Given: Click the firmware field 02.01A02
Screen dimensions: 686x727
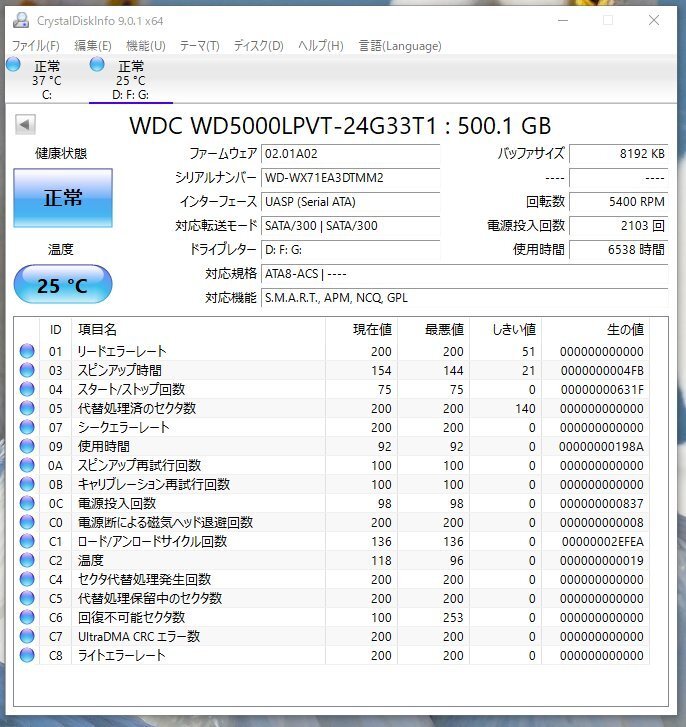Looking at the screenshot, I should point(350,153).
